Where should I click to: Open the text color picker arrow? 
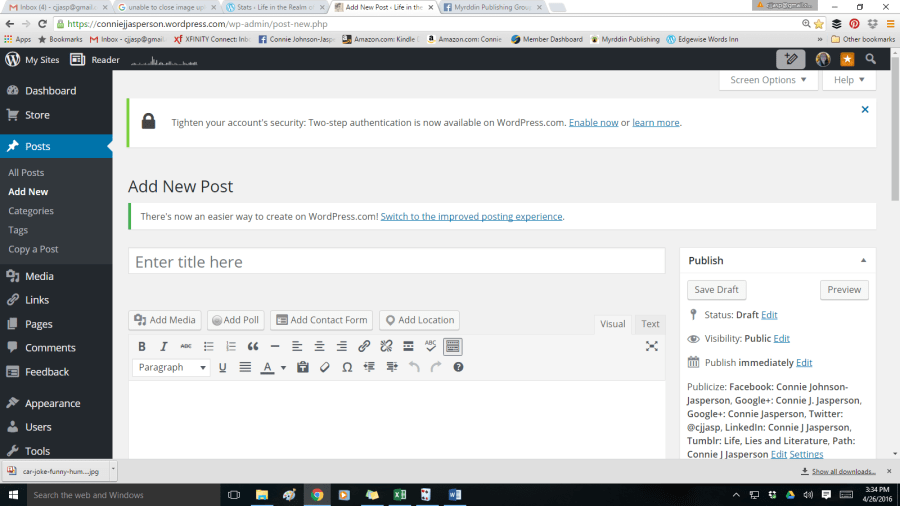[284, 367]
